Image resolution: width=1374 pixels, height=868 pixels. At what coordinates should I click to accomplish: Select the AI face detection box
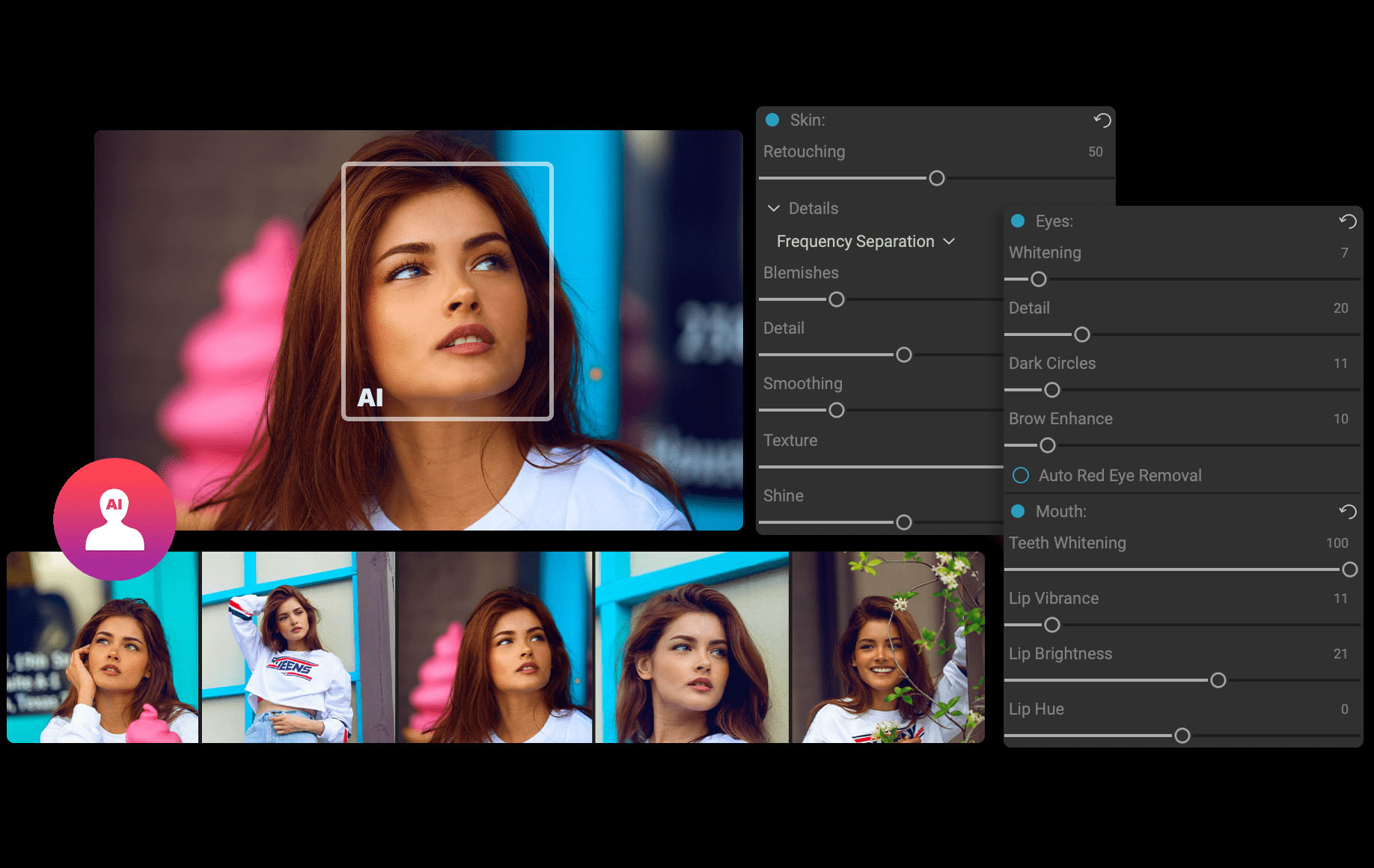pyautogui.click(x=448, y=291)
